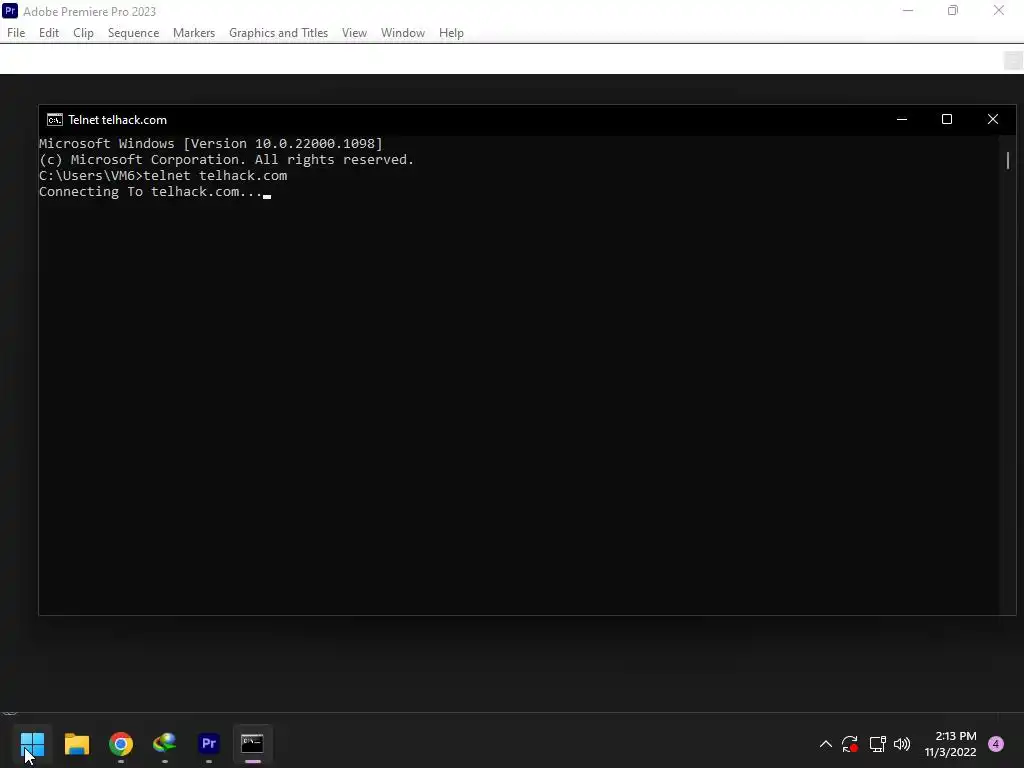Open File Explorer from the taskbar
This screenshot has height=768, width=1024.
76,744
